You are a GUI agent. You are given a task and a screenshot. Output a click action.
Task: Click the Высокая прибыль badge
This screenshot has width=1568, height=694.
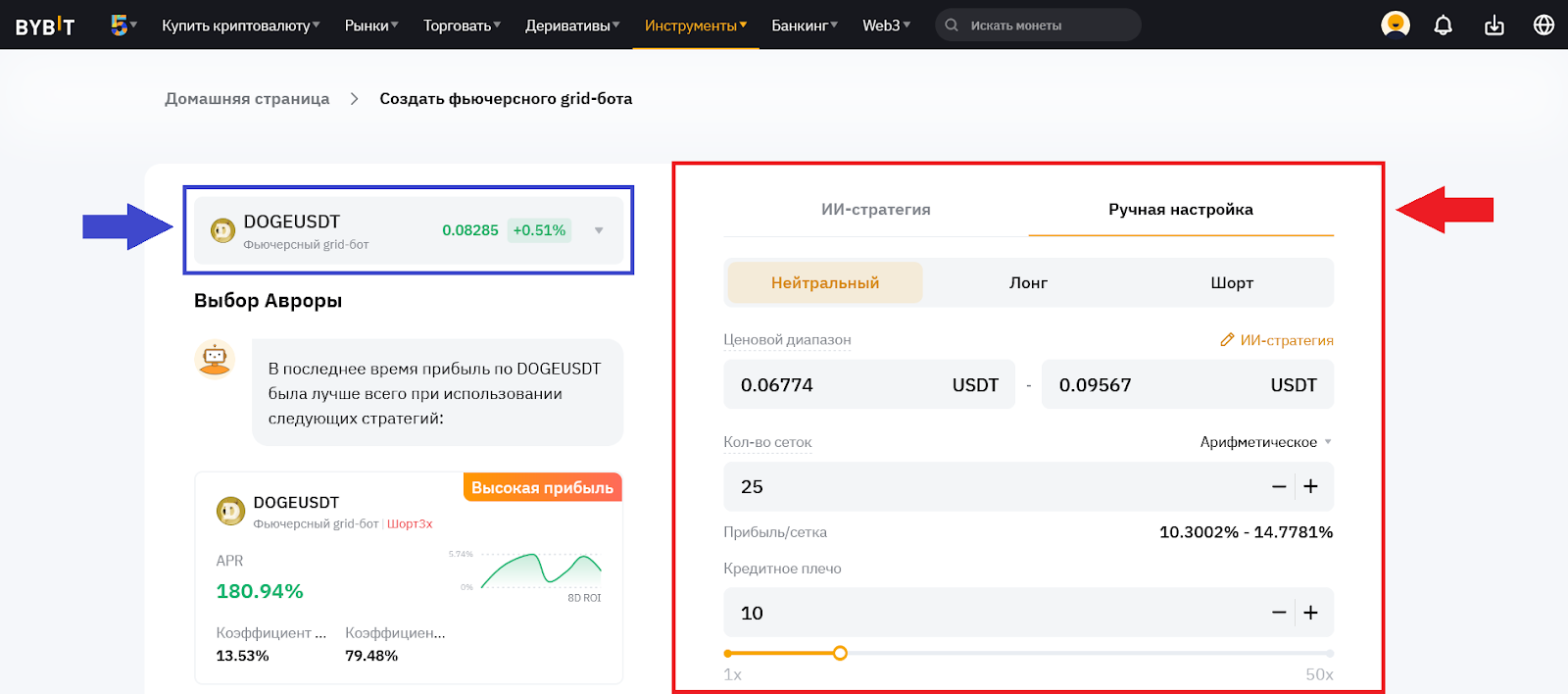542,487
